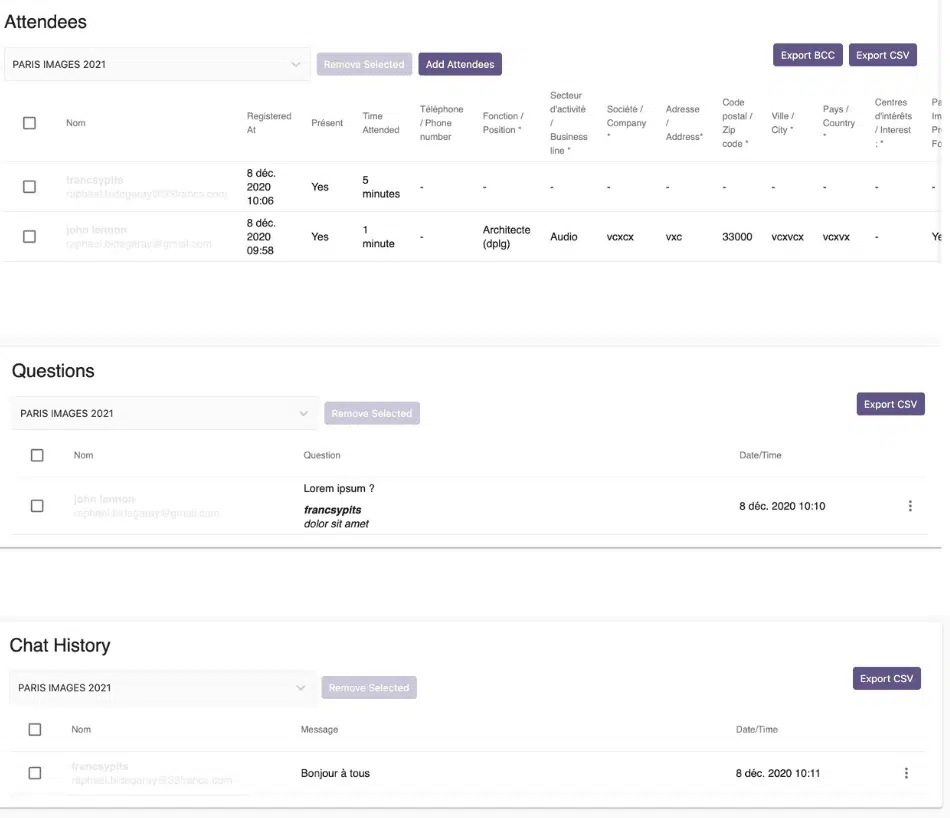Expand the Questions event dropdown PARIS IMAGES 2021
The width and height of the screenshot is (950, 818).
(x=164, y=413)
